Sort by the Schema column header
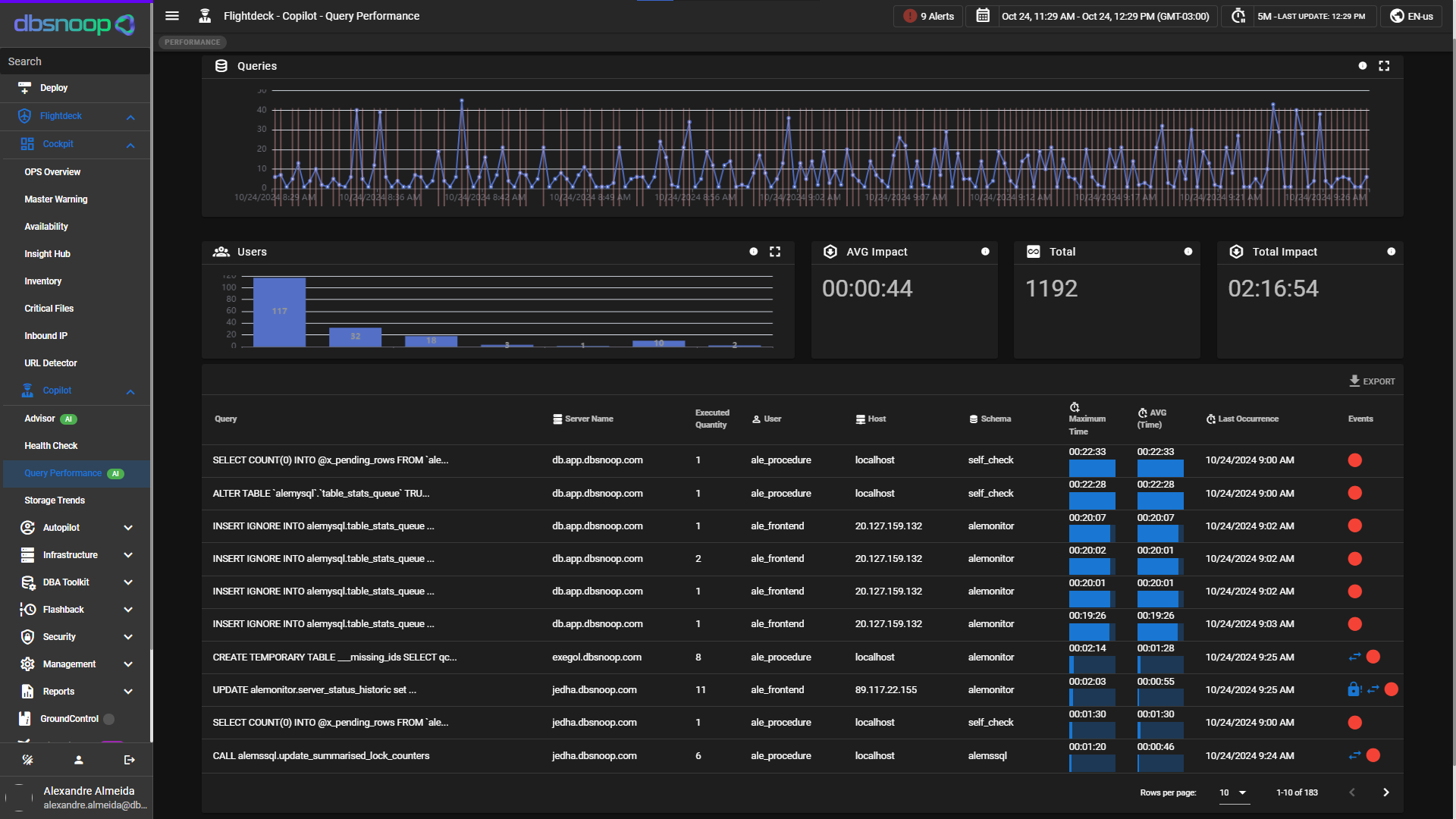The image size is (1456, 819). click(x=990, y=419)
